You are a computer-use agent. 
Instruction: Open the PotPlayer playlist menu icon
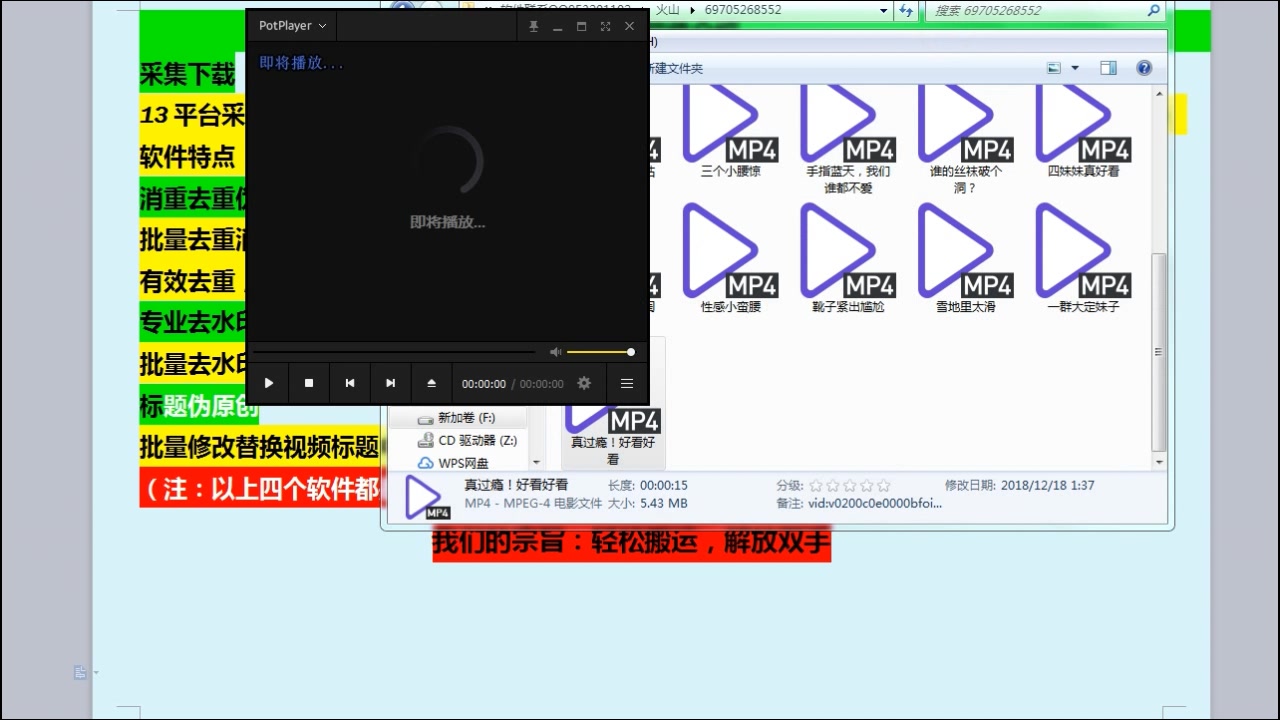tap(627, 383)
